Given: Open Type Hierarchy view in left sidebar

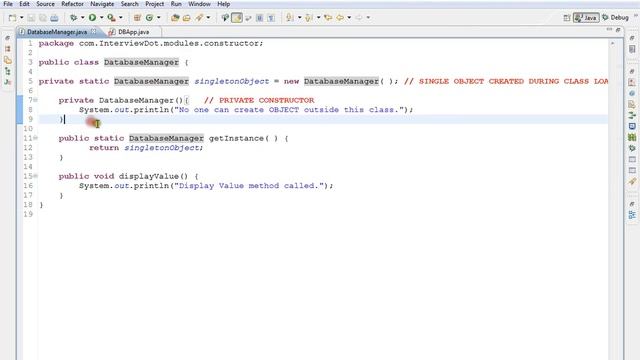Looking at the screenshot, I should coord(7,71).
